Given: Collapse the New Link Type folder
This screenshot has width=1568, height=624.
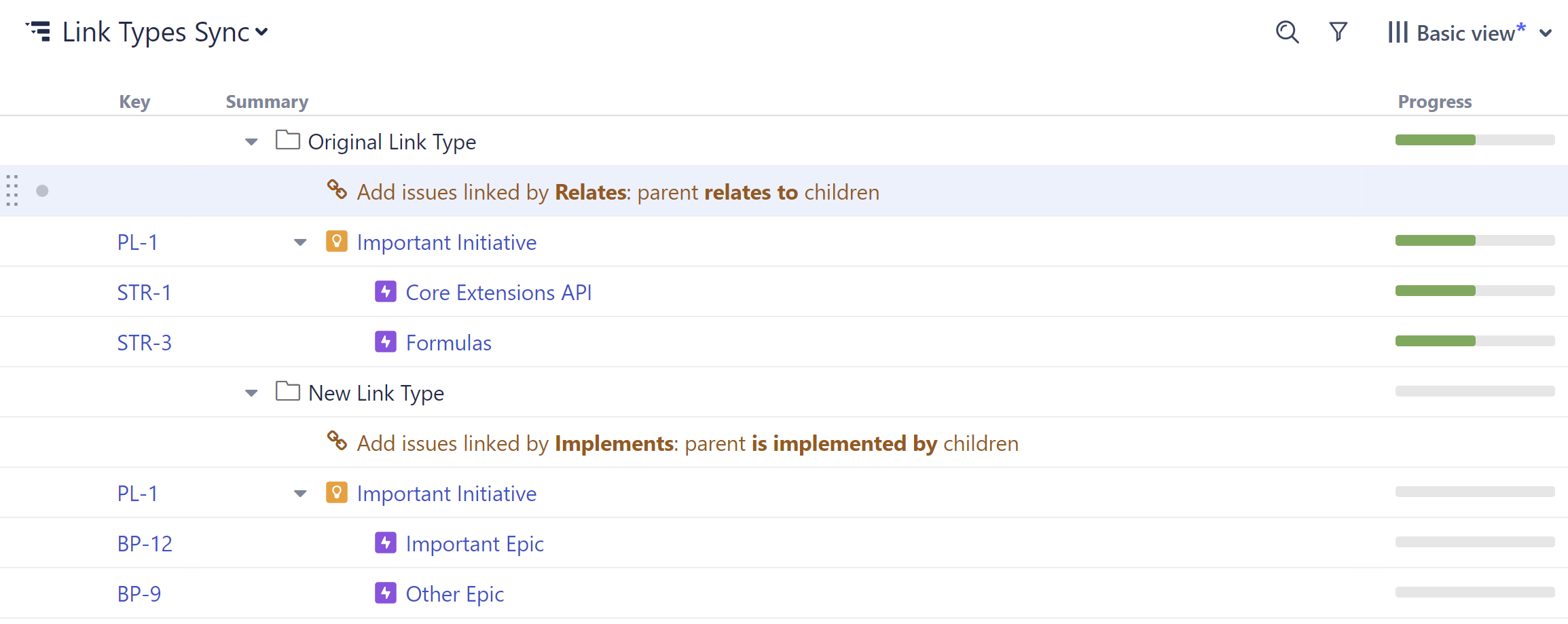Looking at the screenshot, I should (251, 393).
